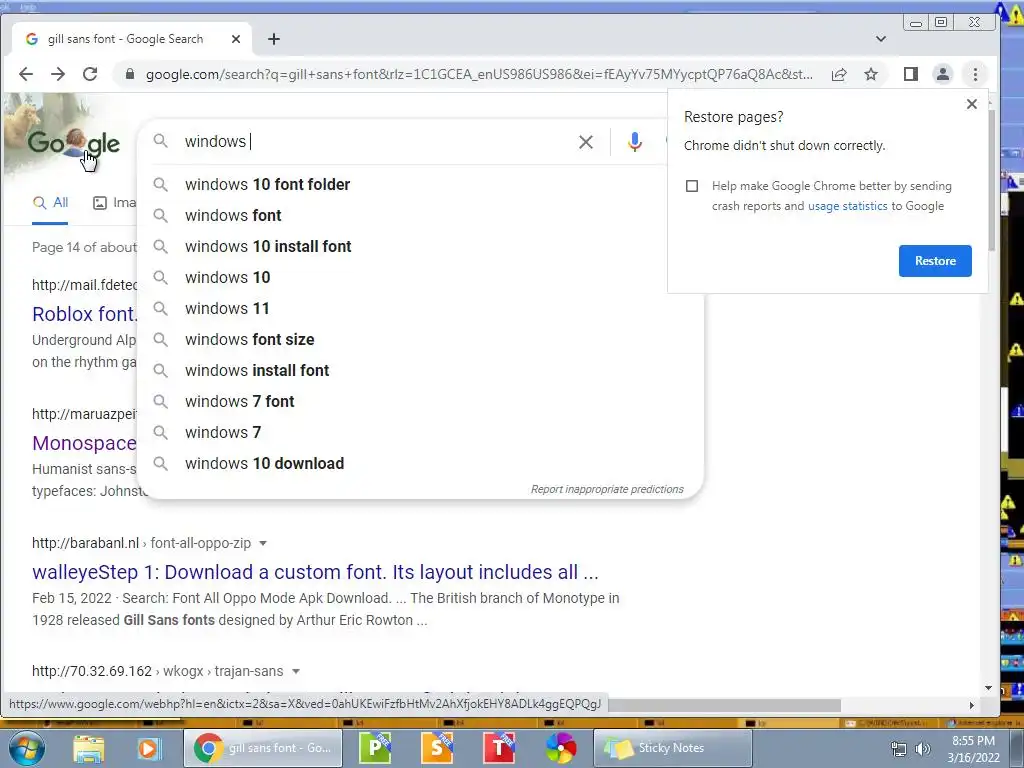Start voice search with the microphone
The image size is (1024, 768).
coord(634,142)
